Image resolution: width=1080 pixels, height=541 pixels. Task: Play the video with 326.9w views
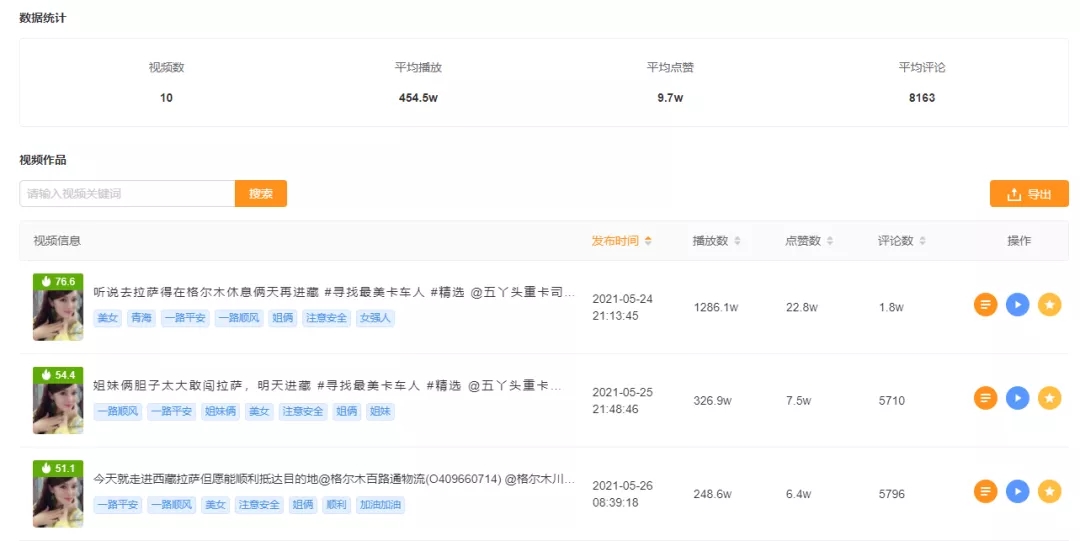coord(1017,398)
